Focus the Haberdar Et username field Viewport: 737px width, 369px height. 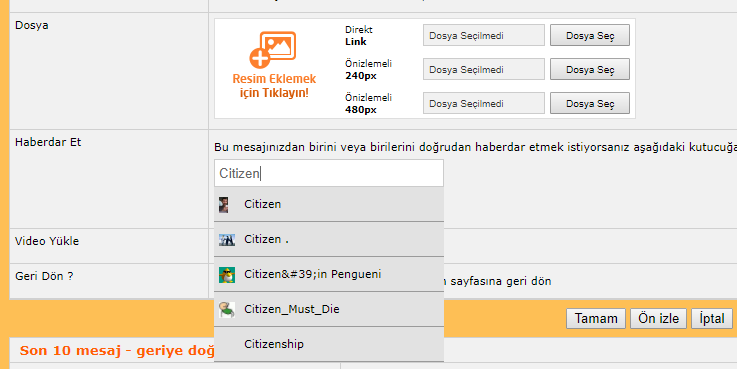(329, 173)
